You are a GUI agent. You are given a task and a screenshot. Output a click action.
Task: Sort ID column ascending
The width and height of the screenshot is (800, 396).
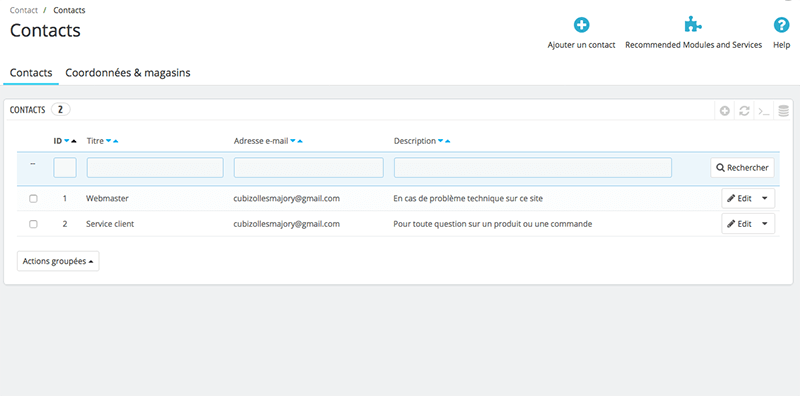[74, 141]
